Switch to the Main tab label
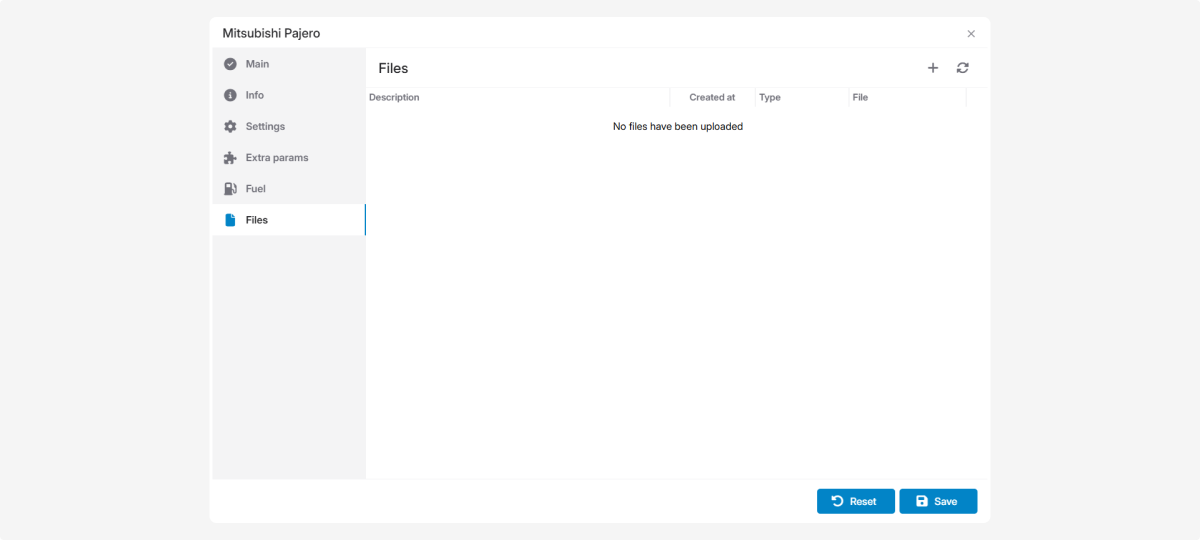Screen dimensions: 1200x540 (x=257, y=64)
